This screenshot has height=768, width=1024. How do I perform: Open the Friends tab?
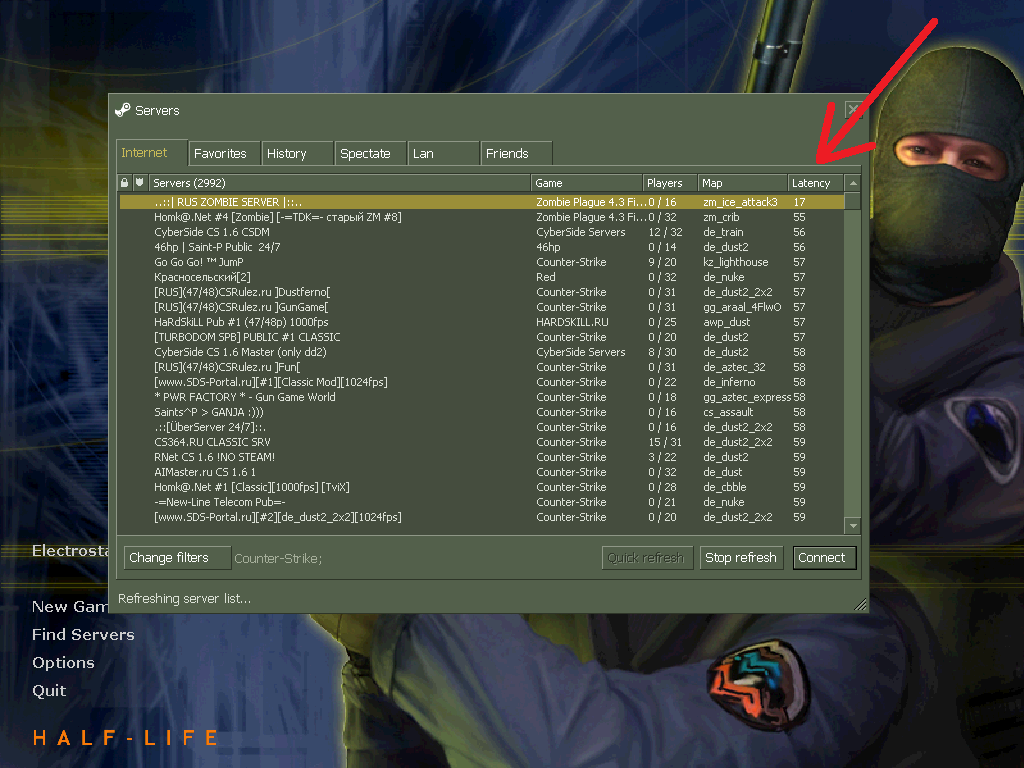(517, 153)
